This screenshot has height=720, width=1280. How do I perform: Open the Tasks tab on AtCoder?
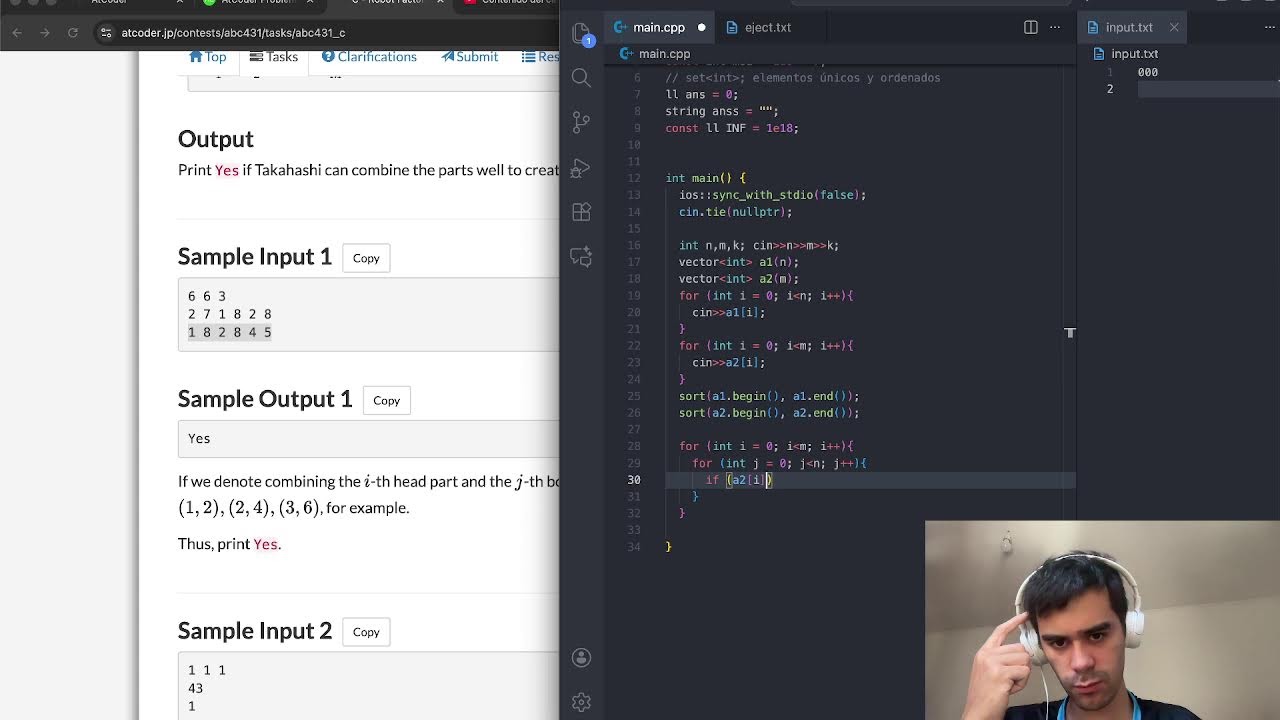coord(274,57)
